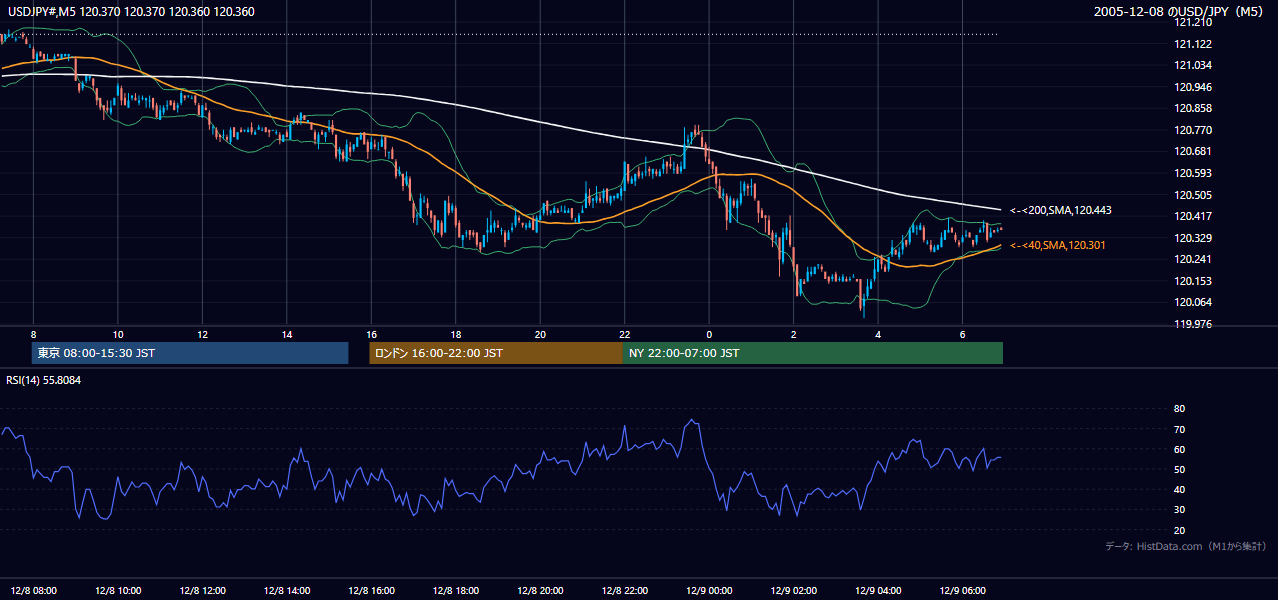Click the bottom timestamp 12/8 14:00
Screen dimensions: 1278x600
coord(287,590)
